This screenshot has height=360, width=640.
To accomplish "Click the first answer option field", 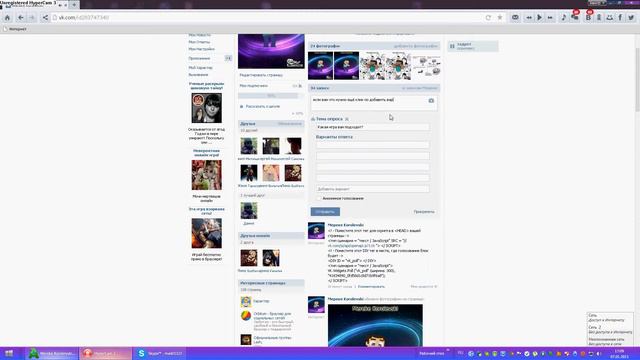I will coord(373,145).
